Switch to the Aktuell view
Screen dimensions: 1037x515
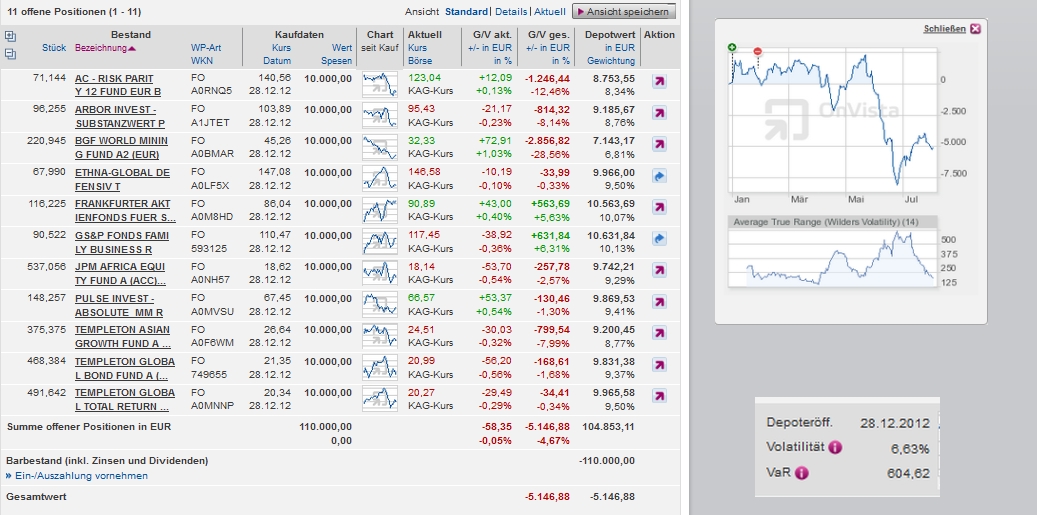click(x=550, y=12)
